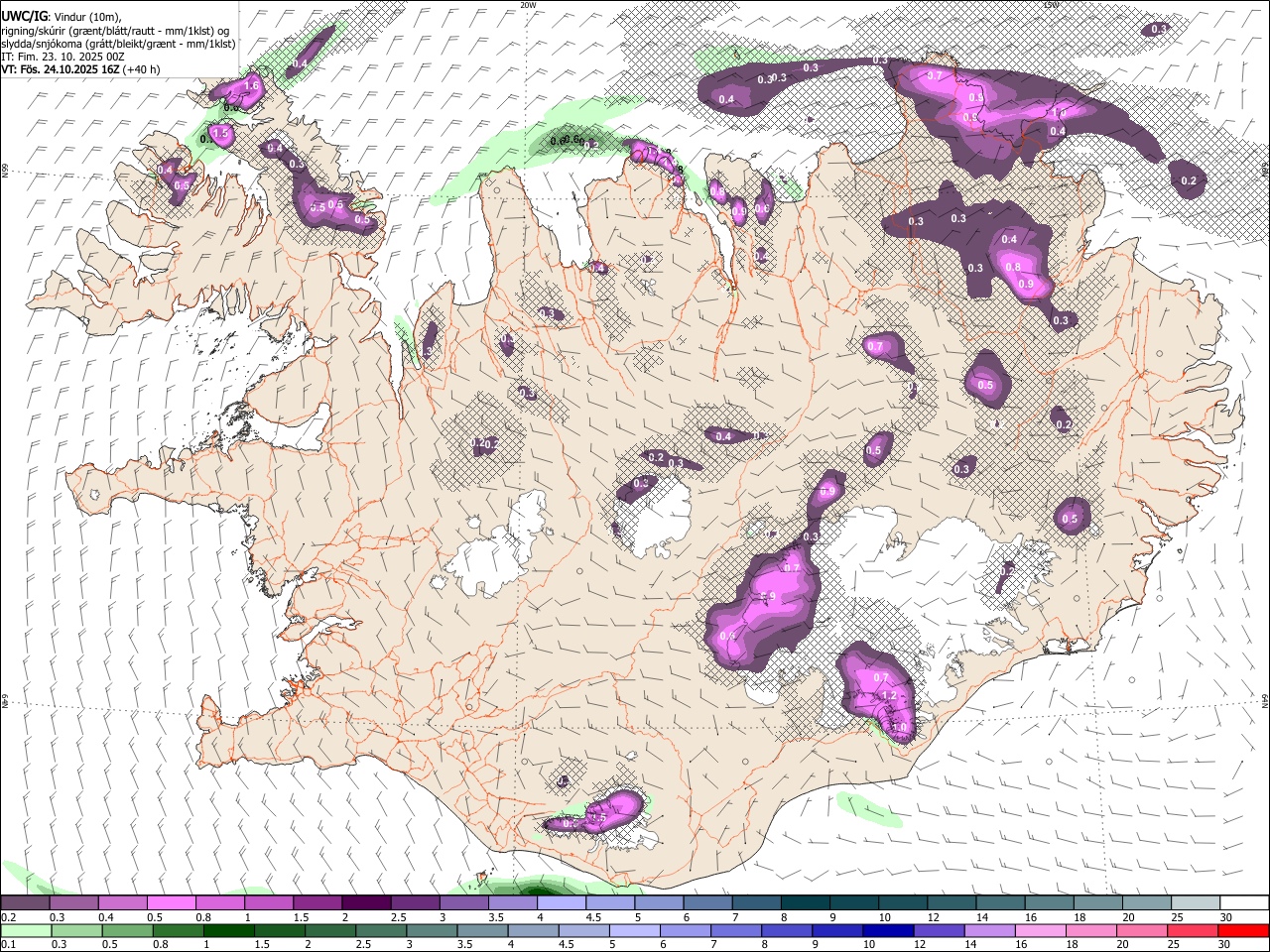The height and width of the screenshot is (952, 1270).
Task: Click the 'UWC/IG: Vindur (10m),' title text
Action: click(61, 16)
